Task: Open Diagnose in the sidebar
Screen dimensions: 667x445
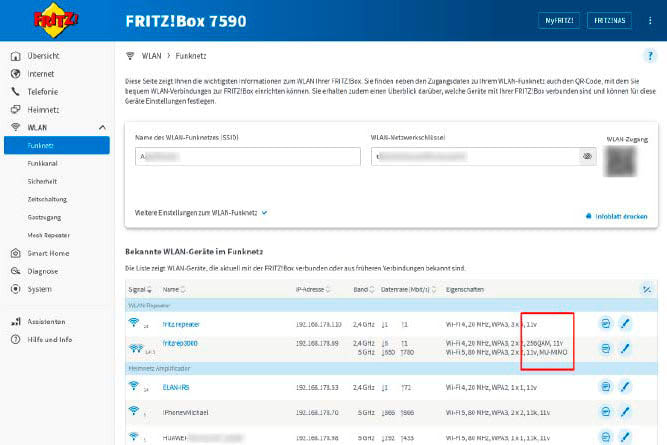Action: (x=43, y=271)
